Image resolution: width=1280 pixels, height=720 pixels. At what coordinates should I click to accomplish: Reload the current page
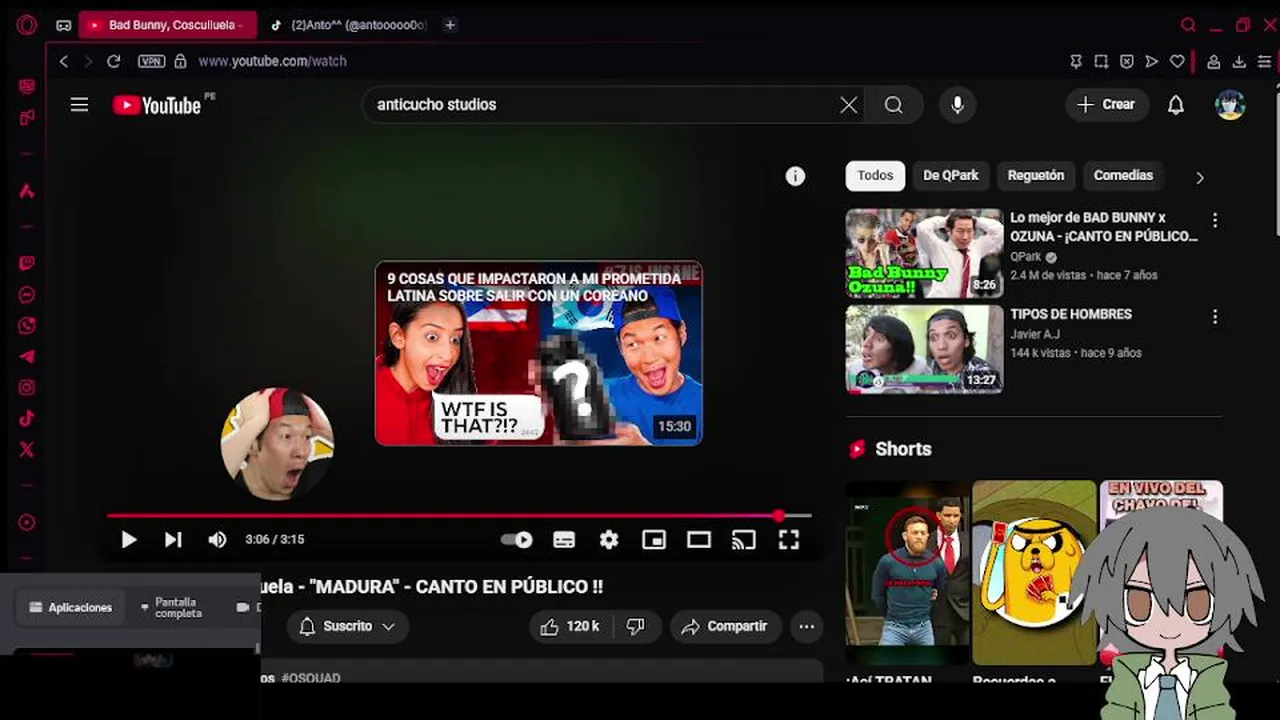(x=114, y=61)
